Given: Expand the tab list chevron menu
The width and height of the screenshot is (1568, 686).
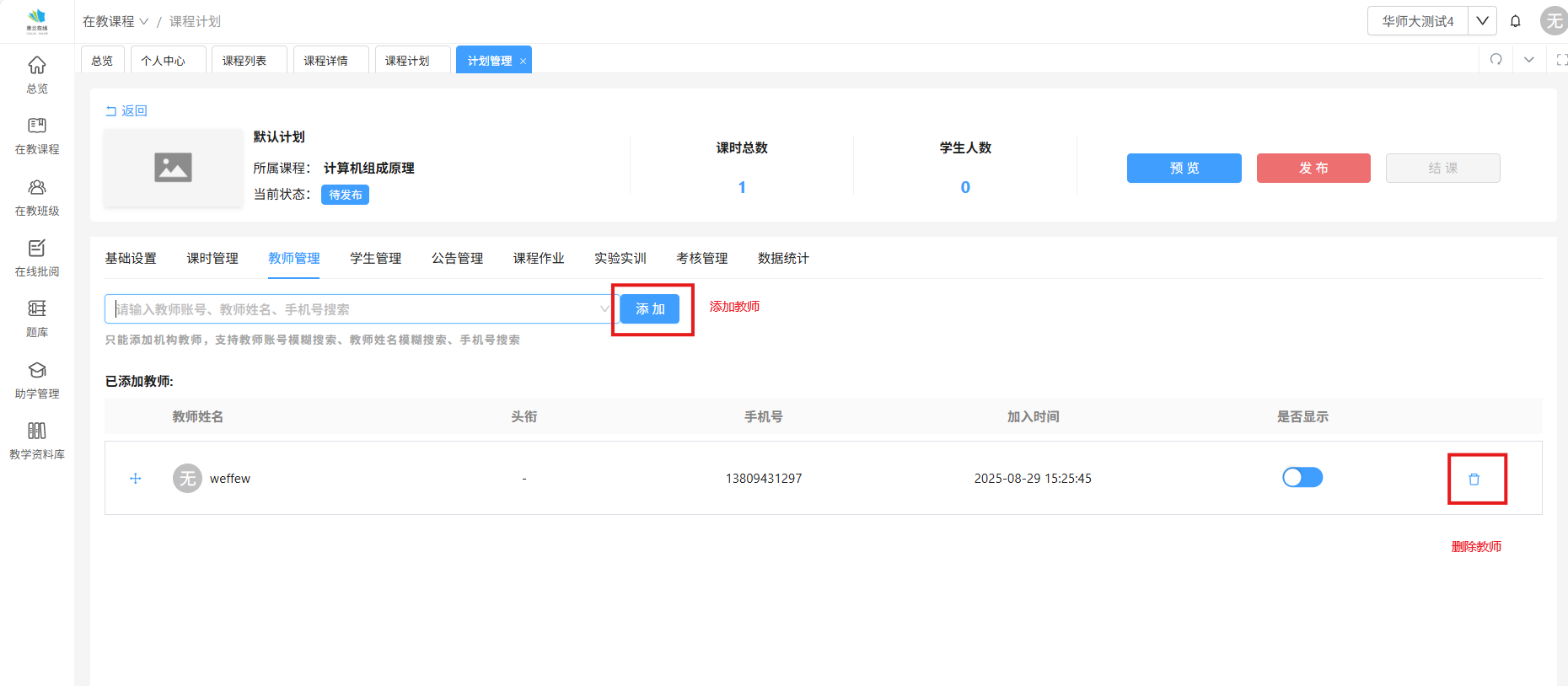Looking at the screenshot, I should [1528, 60].
